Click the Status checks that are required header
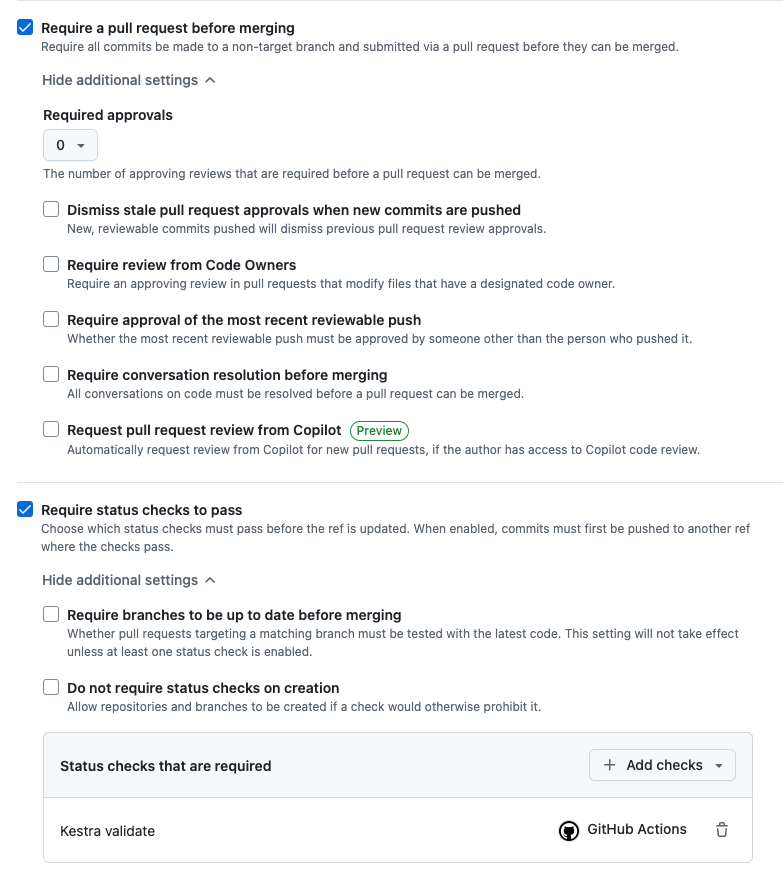This screenshot has width=783, height=883. coord(166,766)
